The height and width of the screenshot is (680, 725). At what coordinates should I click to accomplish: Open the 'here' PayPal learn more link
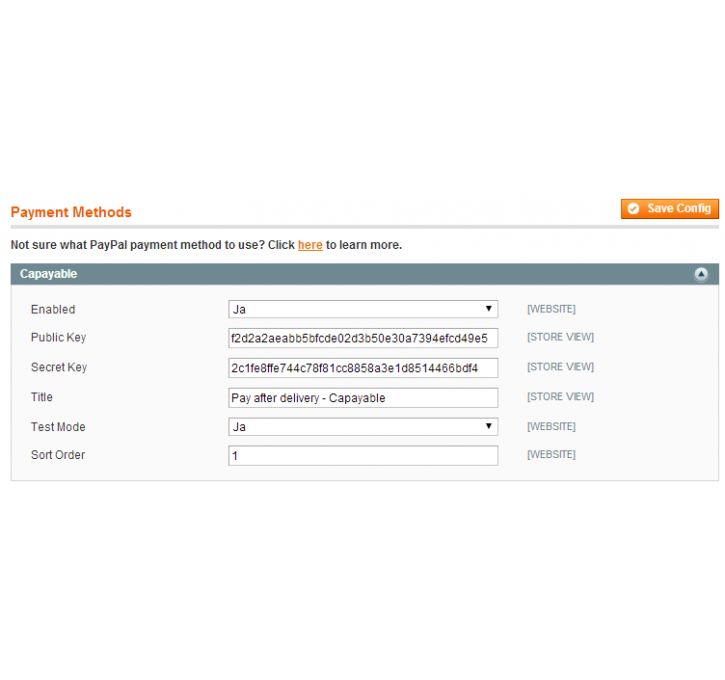[310, 245]
